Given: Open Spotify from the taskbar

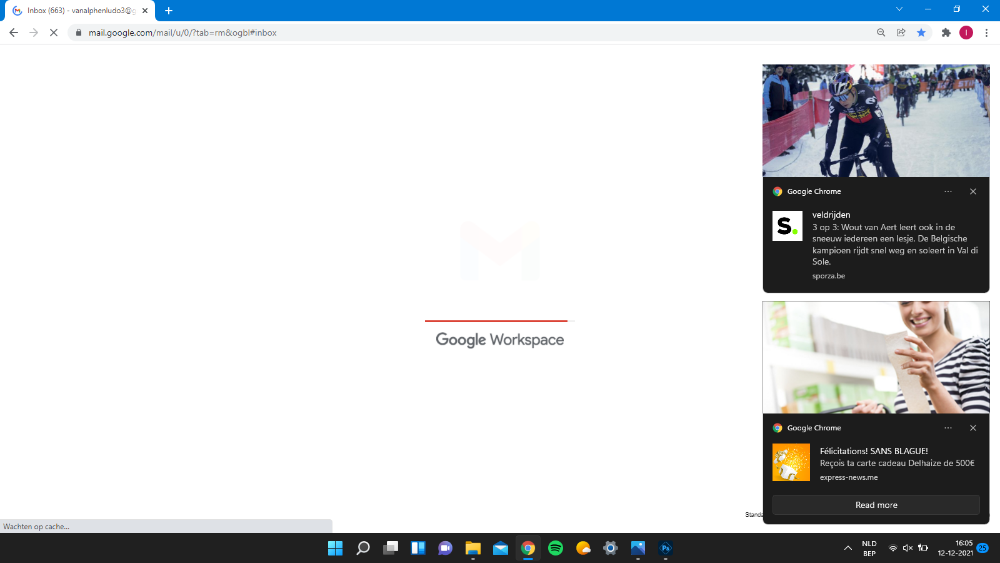Looking at the screenshot, I should (555, 548).
